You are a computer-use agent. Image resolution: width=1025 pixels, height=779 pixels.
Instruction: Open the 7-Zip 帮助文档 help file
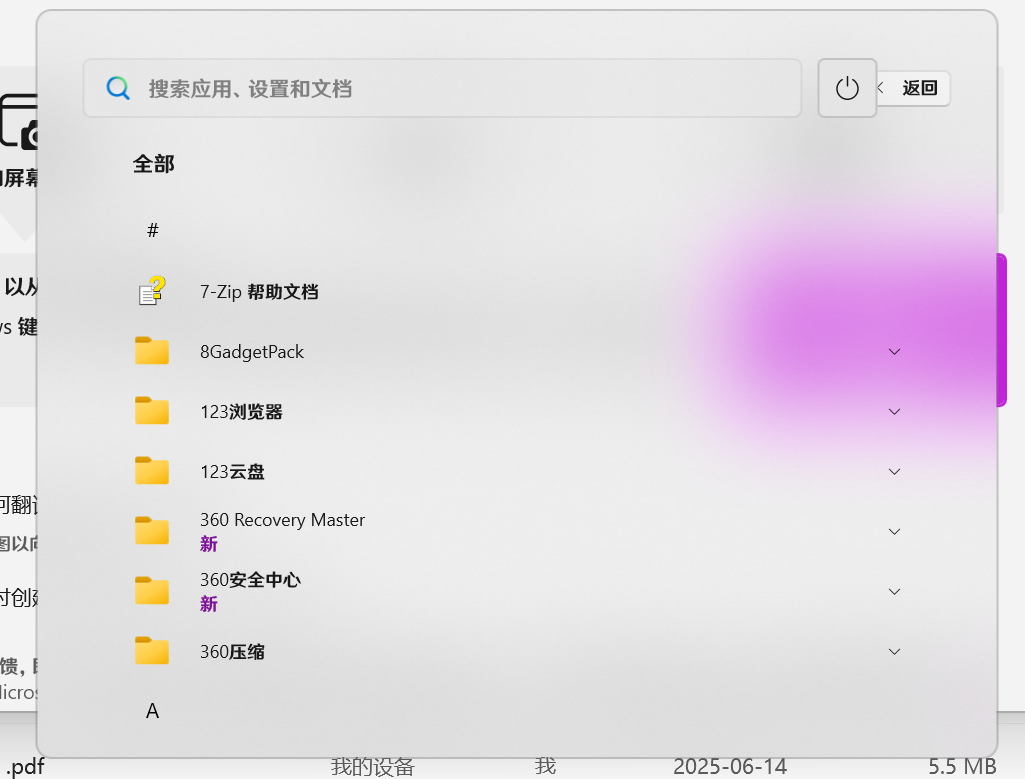click(150, 291)
